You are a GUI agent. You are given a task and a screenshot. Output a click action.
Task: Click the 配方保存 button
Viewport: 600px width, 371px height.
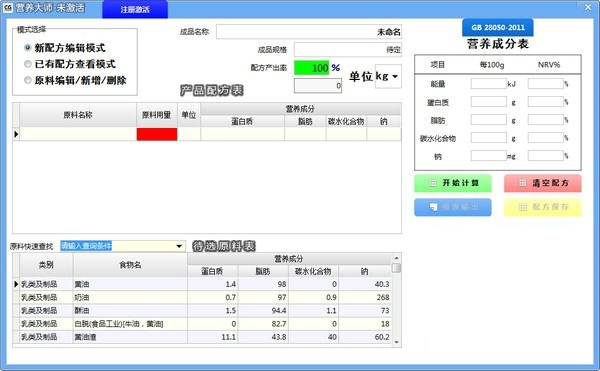543,207
